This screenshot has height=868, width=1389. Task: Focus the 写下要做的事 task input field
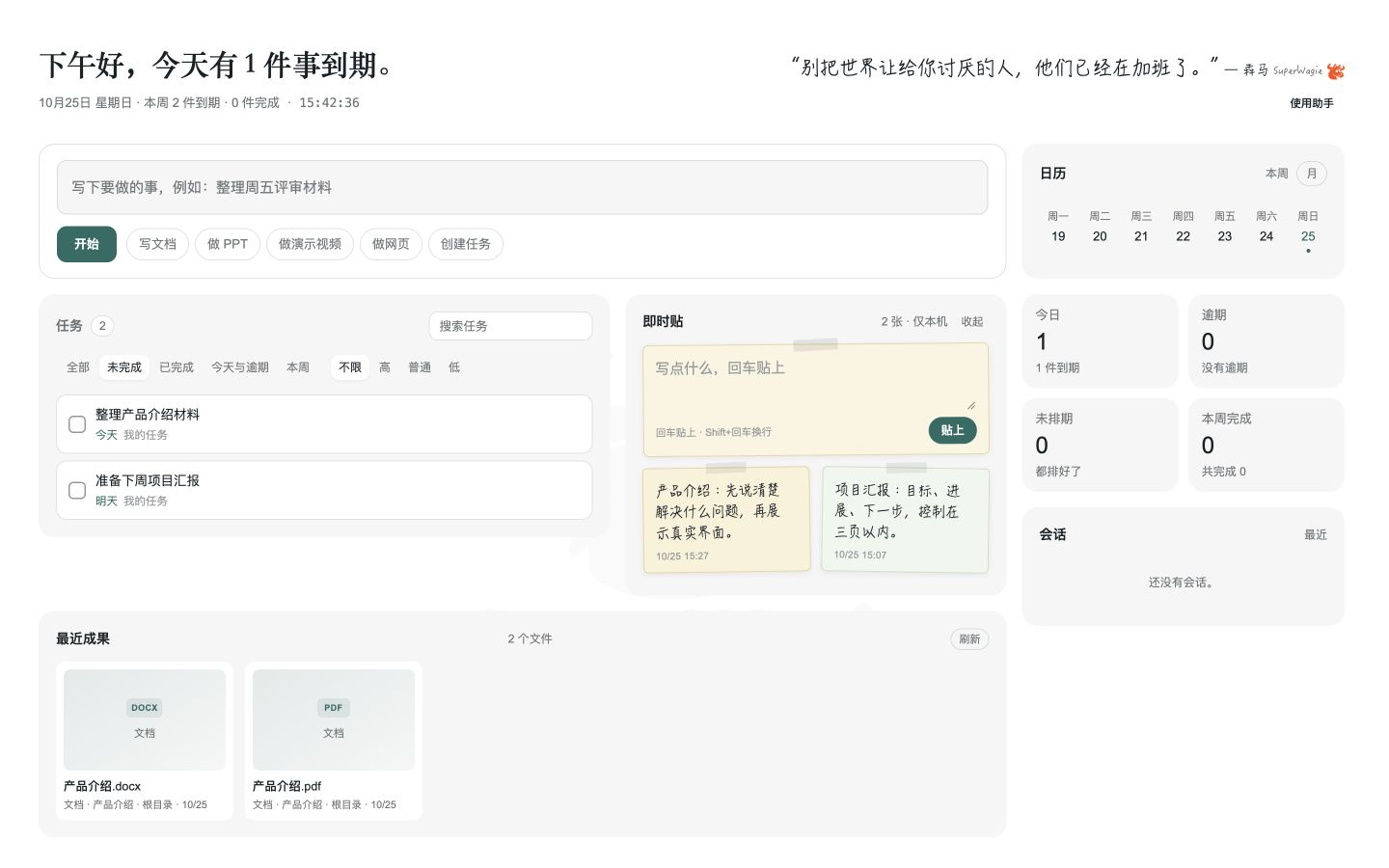pos(522,187)
